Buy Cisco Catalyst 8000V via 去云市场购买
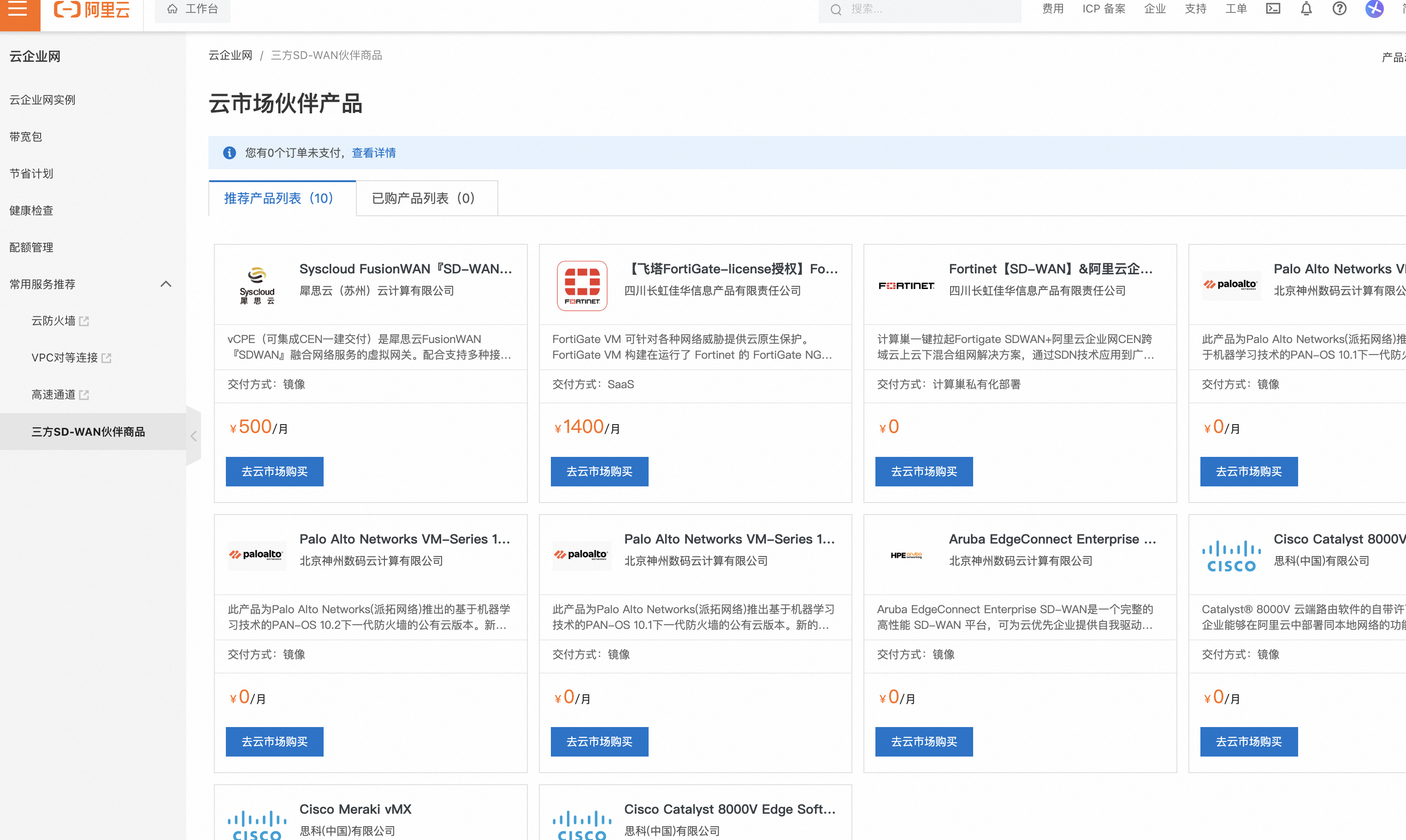 (x=1249, y=741)
